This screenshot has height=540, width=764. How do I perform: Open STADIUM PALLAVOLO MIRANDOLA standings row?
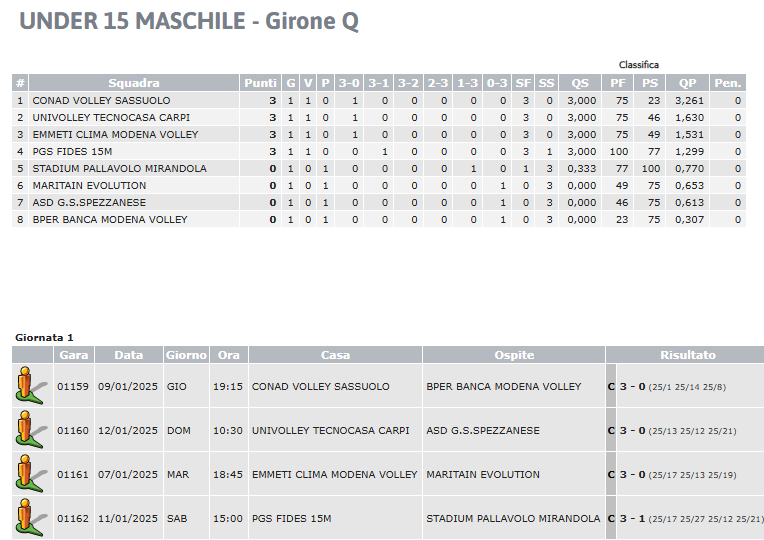click(x=119, y=169)
